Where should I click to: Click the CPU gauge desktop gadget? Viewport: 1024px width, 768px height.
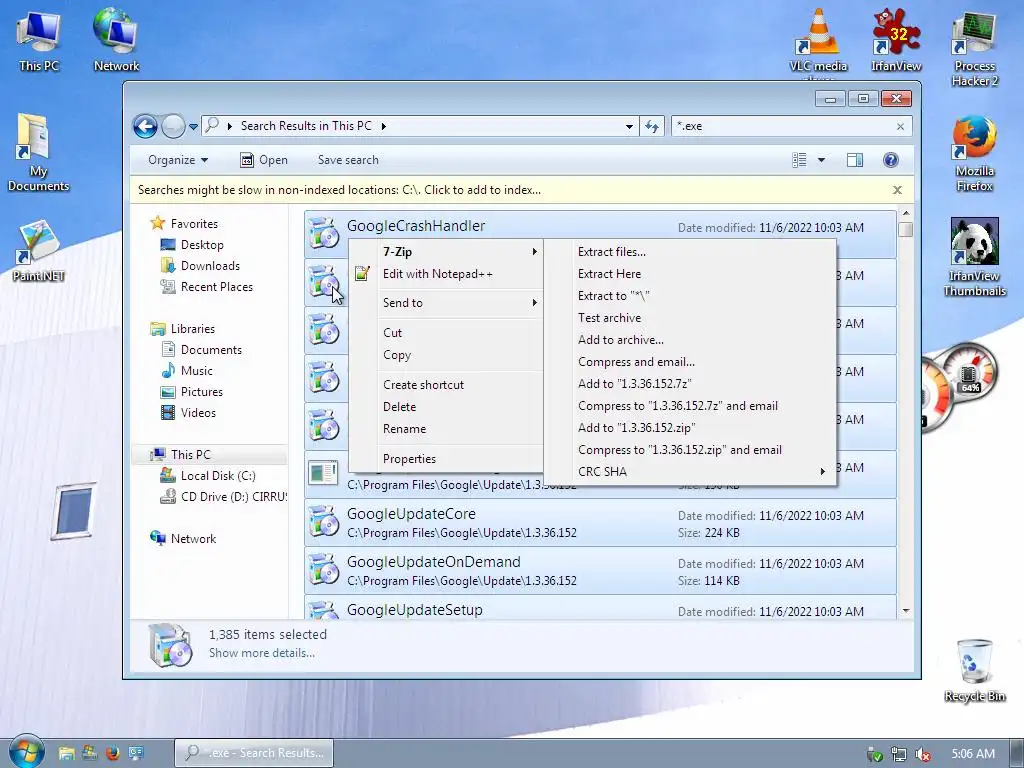point(960,387)
